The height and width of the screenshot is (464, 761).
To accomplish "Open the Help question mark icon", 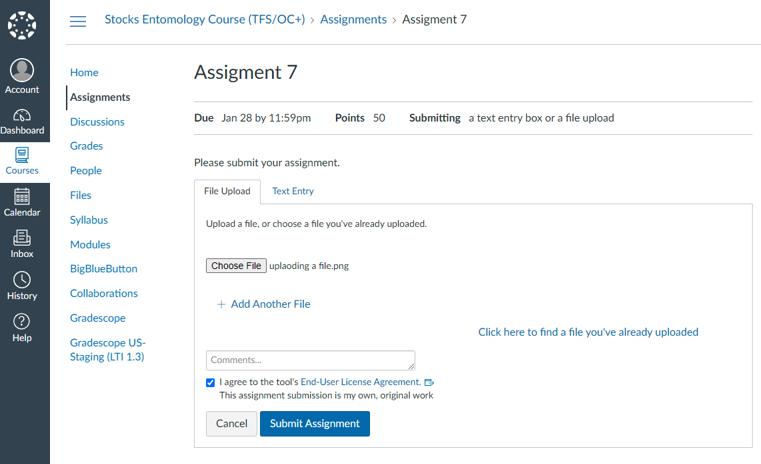I will click(x=22, y=321).
